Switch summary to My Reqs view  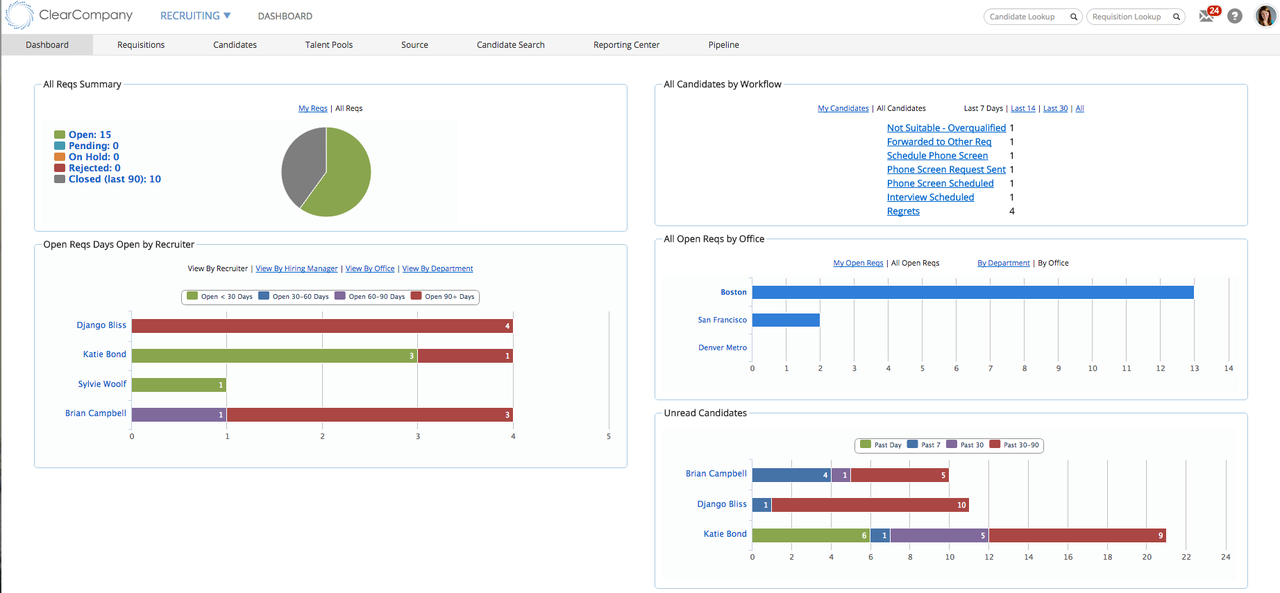click(312, 108)
